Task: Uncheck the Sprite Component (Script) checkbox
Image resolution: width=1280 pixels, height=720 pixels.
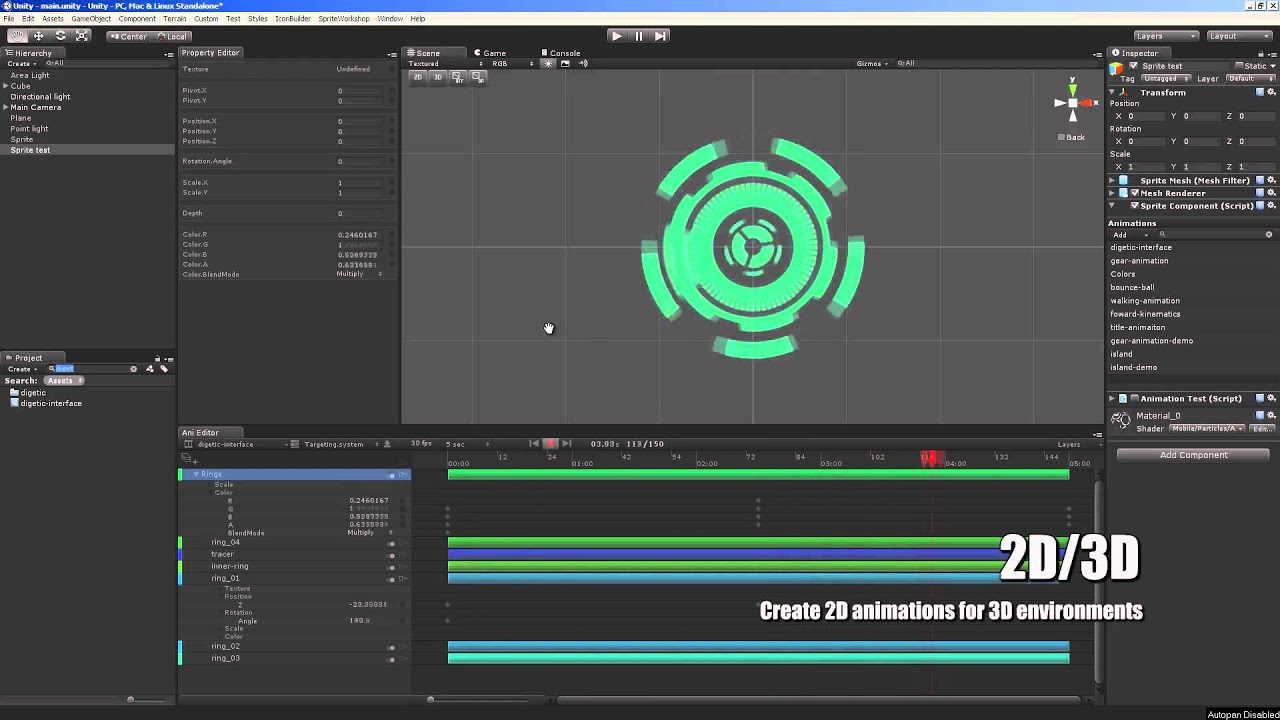Action: [1135, 205]
